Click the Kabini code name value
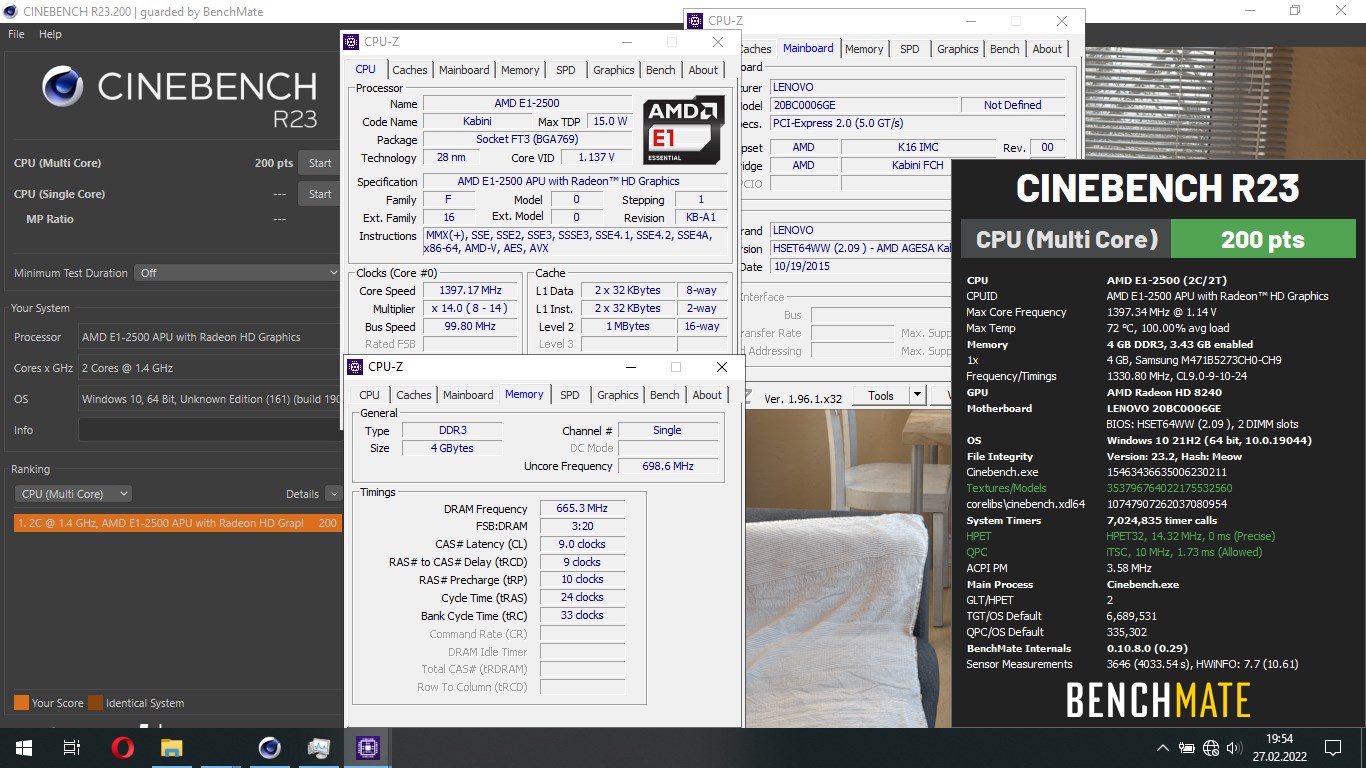The height and width of the screenshot is (768, 1366). 477,122
